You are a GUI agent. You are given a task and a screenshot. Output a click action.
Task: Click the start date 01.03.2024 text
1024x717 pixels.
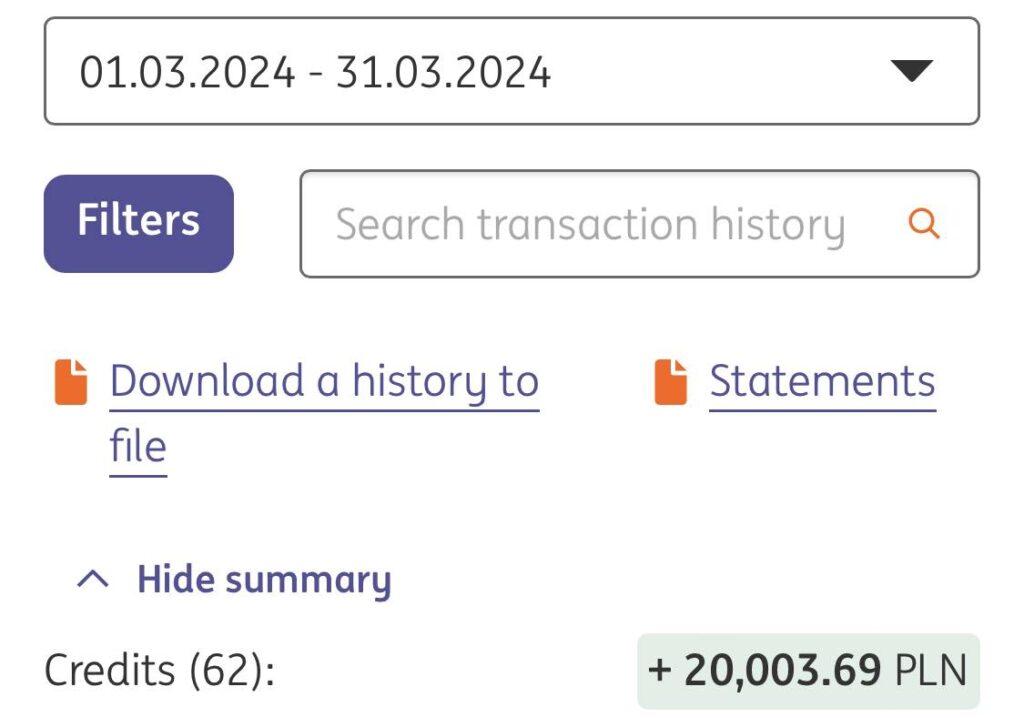pos(187,73)
